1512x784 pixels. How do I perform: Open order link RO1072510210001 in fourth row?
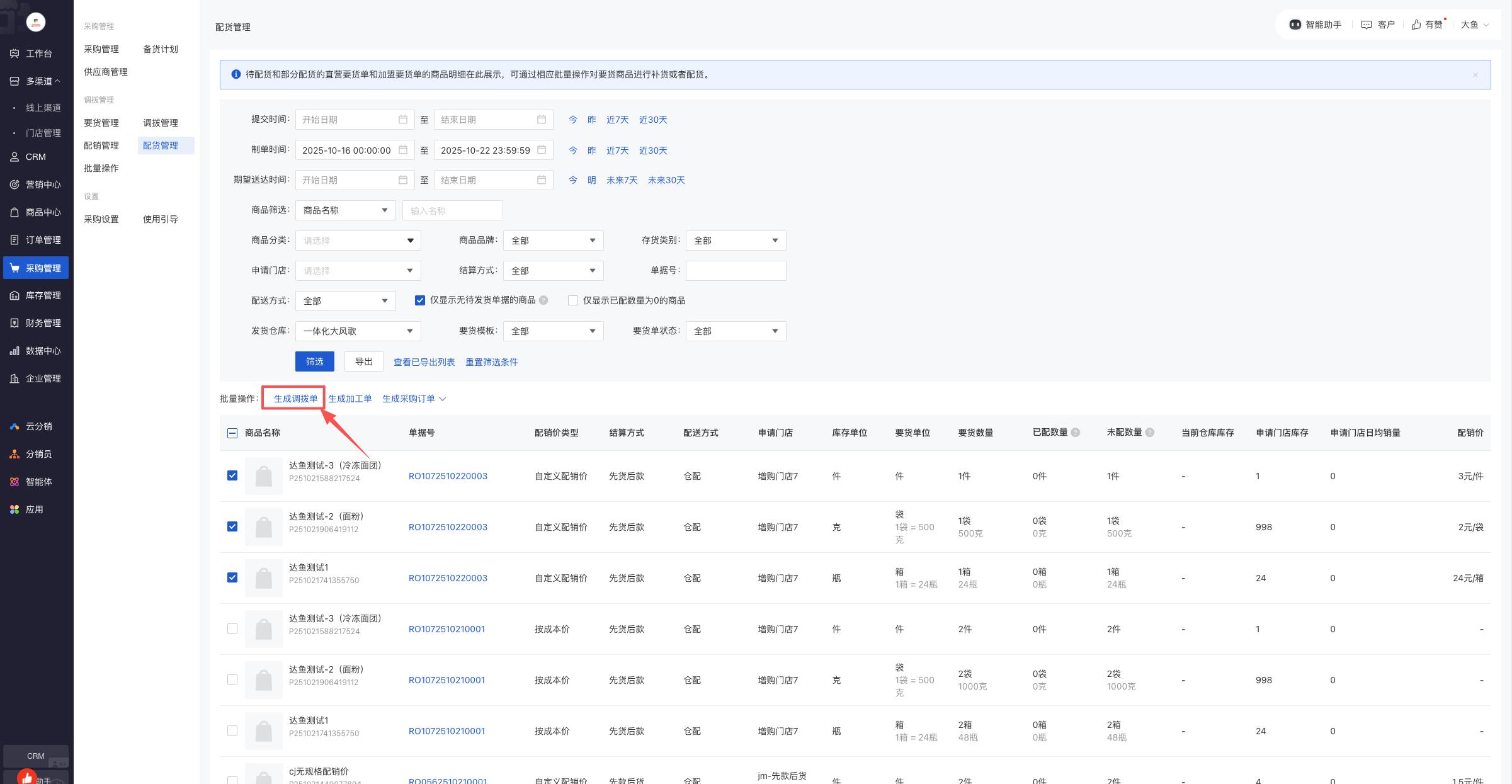tap(446, 629)
